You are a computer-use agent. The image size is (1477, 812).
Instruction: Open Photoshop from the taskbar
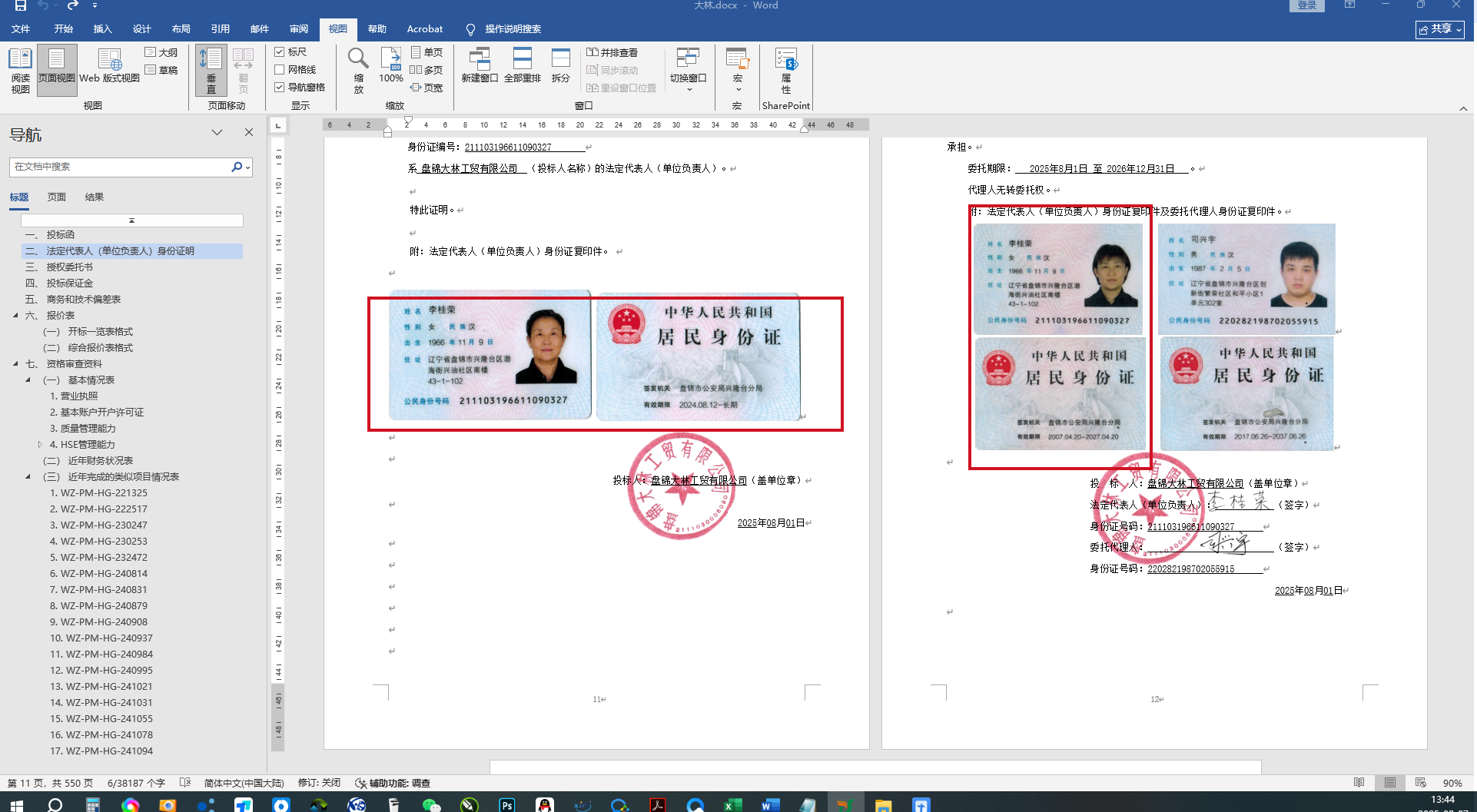coord(507,805)
